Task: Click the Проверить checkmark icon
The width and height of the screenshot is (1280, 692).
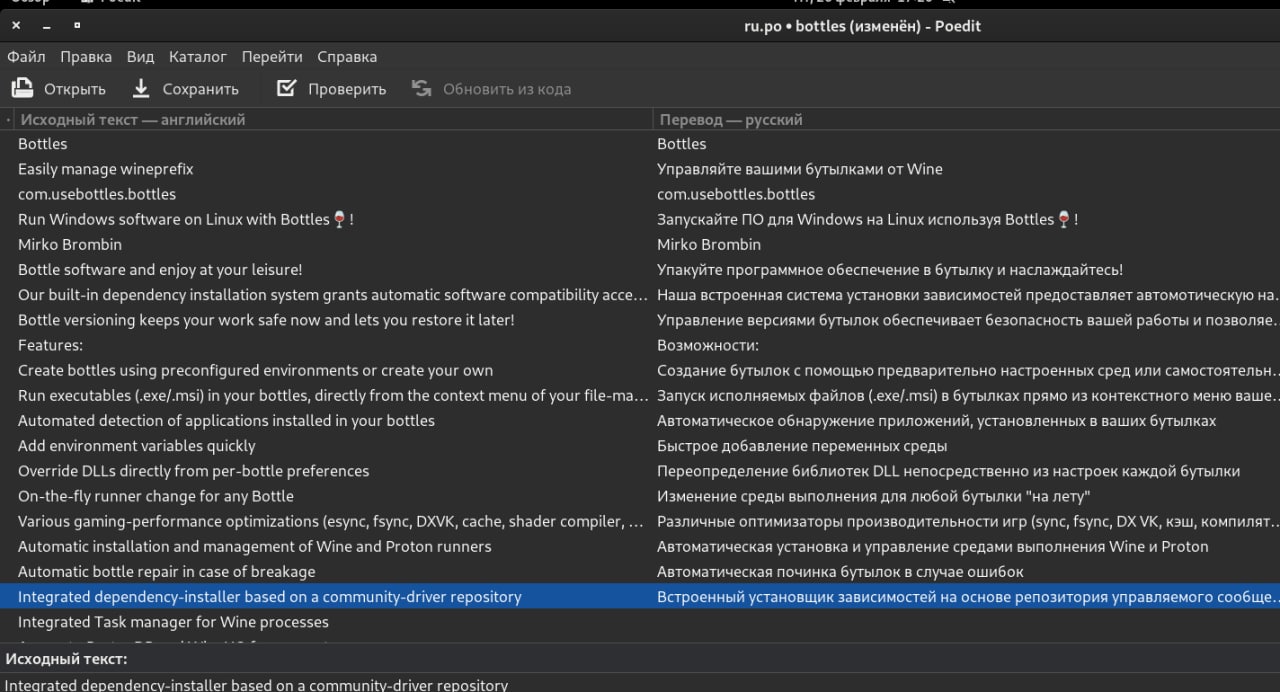Action: [x=286, y=89]
